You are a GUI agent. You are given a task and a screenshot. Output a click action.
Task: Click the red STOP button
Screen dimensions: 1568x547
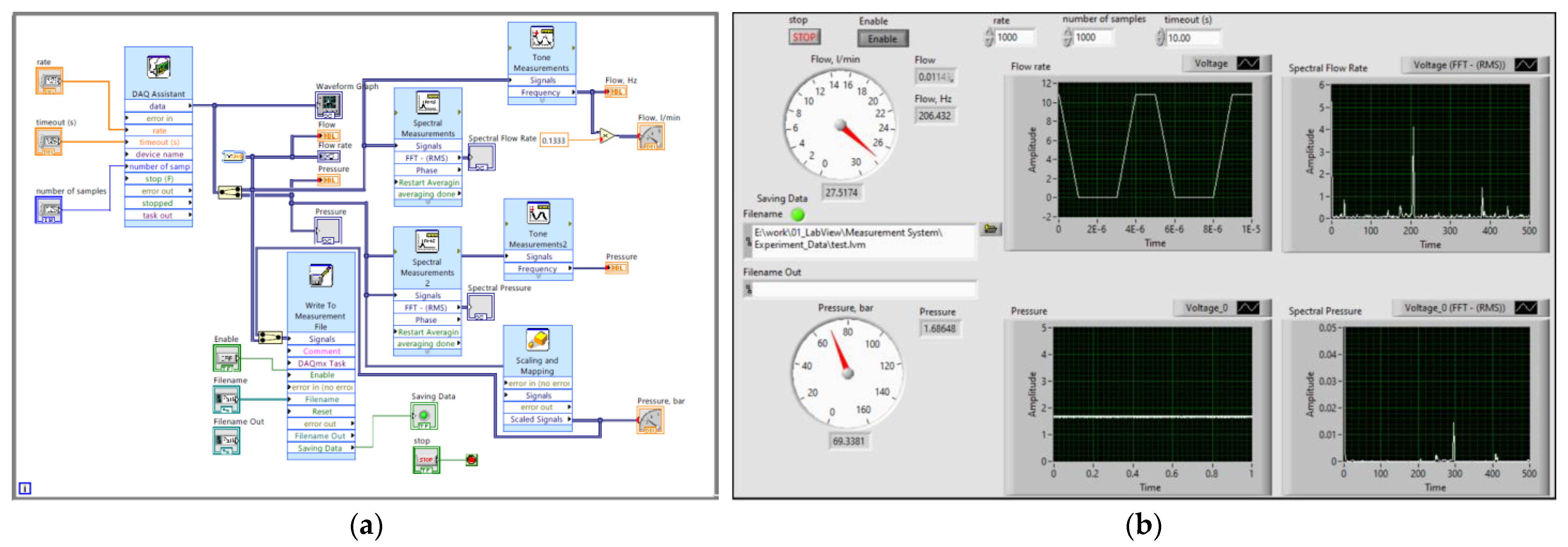[x=804, y=37]
